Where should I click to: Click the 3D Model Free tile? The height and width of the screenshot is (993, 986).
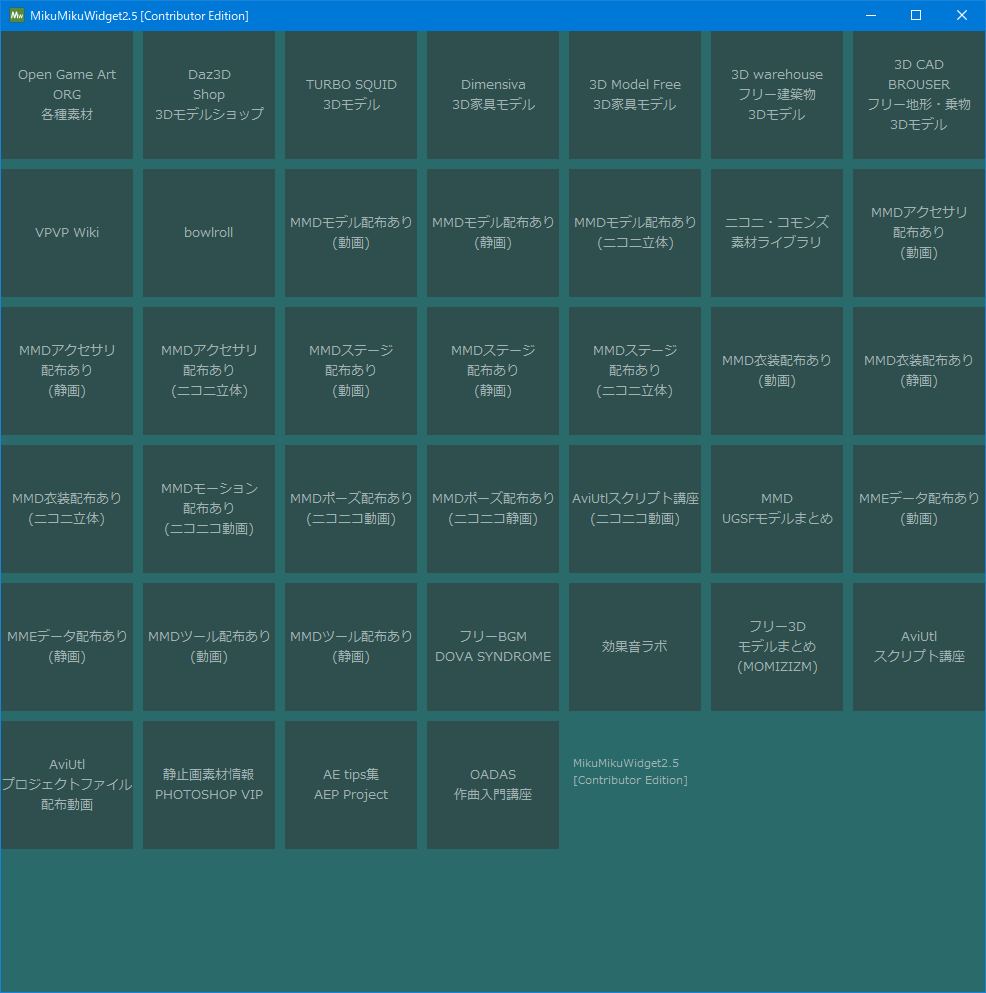coord(635,95)
